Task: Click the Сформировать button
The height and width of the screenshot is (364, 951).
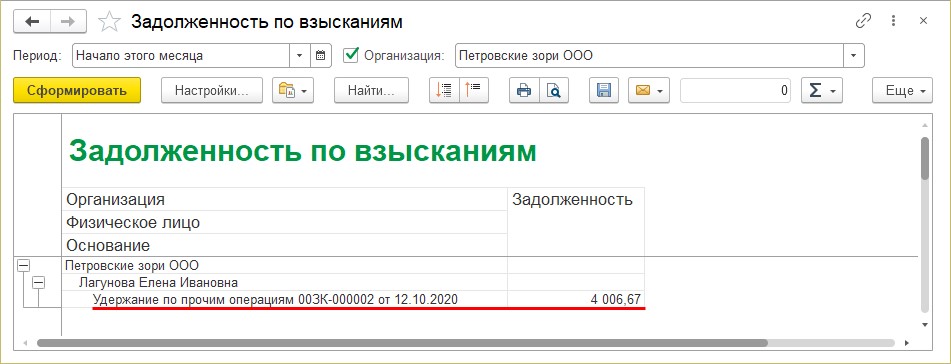Action: pos(77,90)
